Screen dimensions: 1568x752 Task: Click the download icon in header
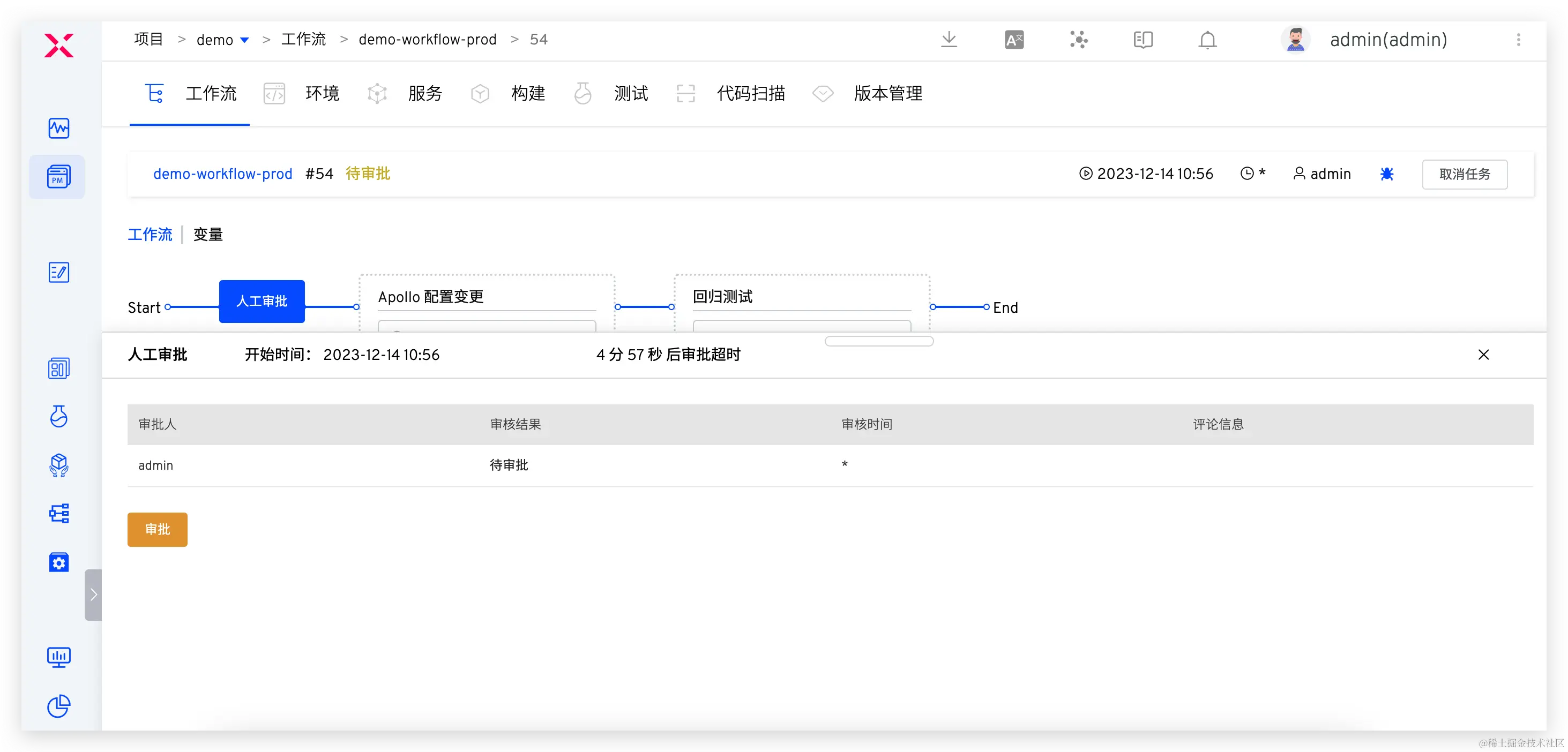949,40
